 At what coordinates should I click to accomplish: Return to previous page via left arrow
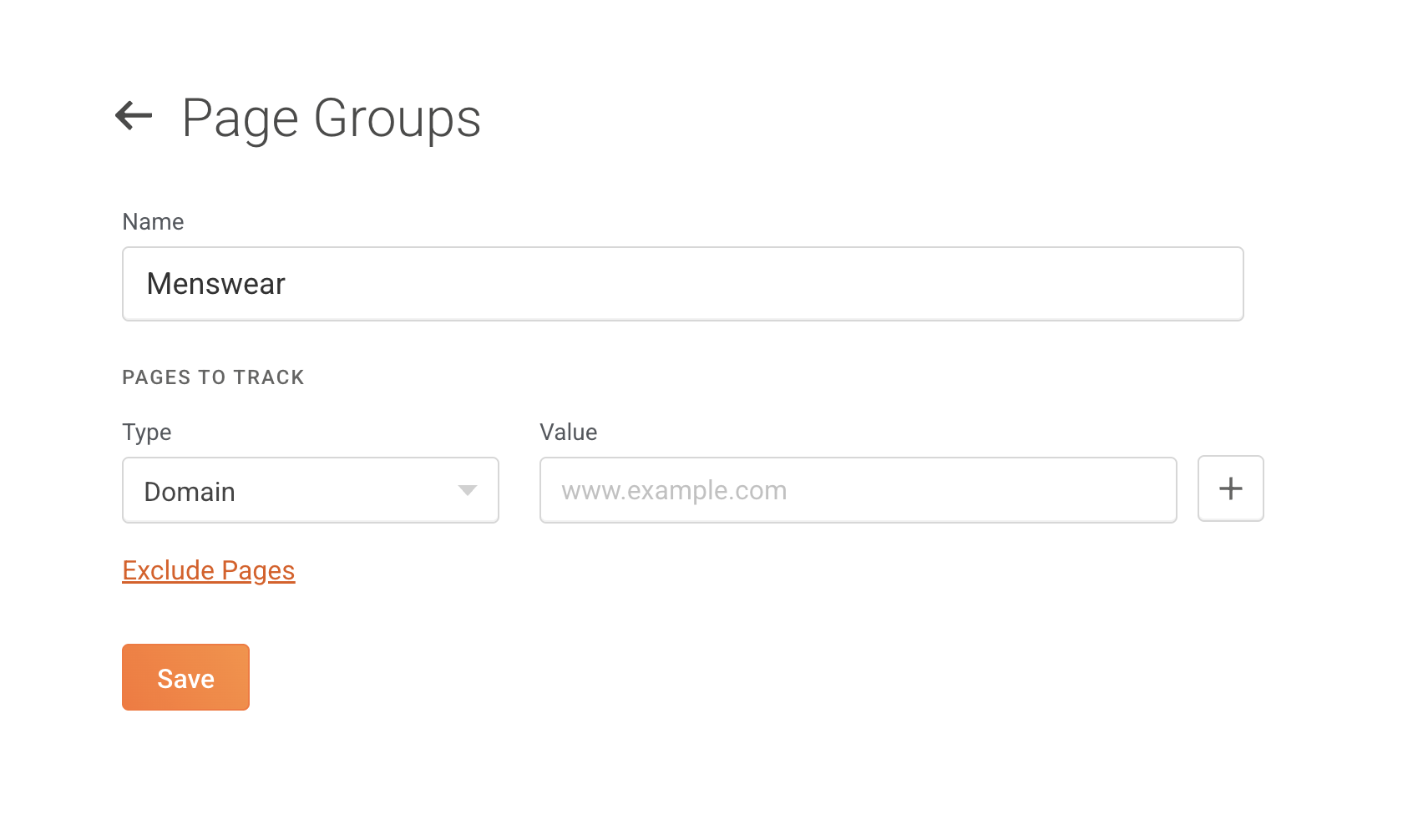[134, 116]
